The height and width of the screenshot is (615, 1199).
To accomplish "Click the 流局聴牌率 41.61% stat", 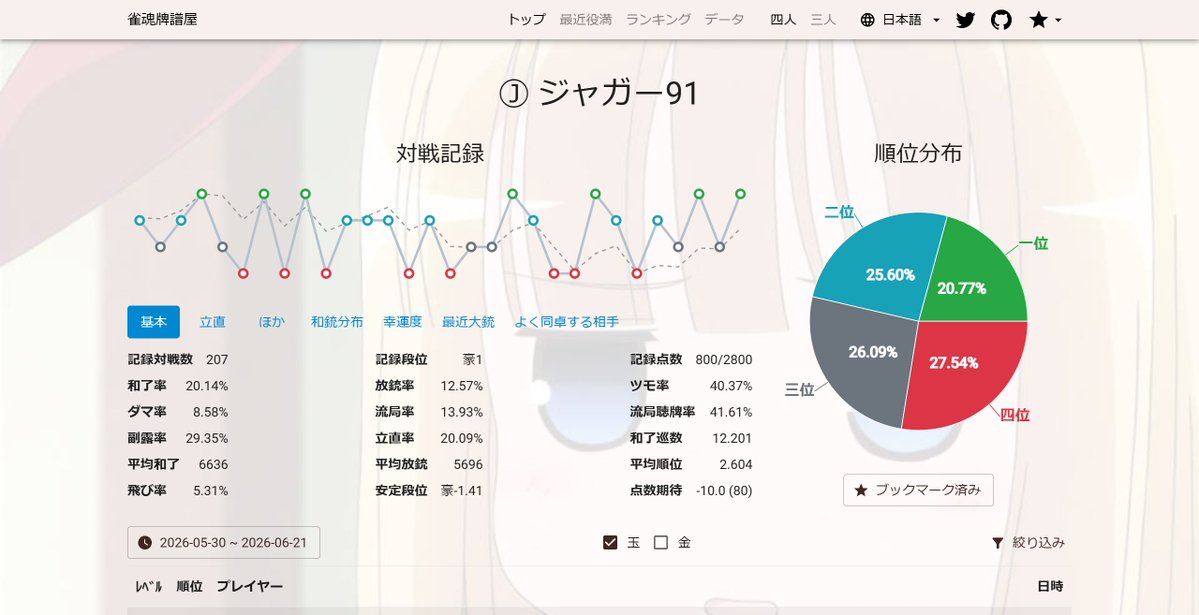I will pyautogui.click(x=691, y=412).
